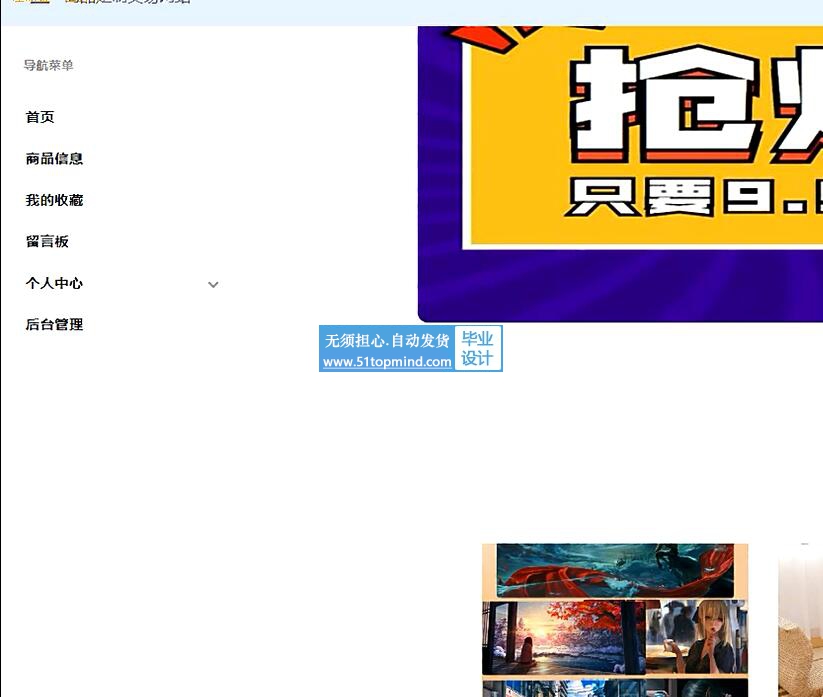Open the 留言板 menu item
823x697 pixels.
click(x=47, y=241)
